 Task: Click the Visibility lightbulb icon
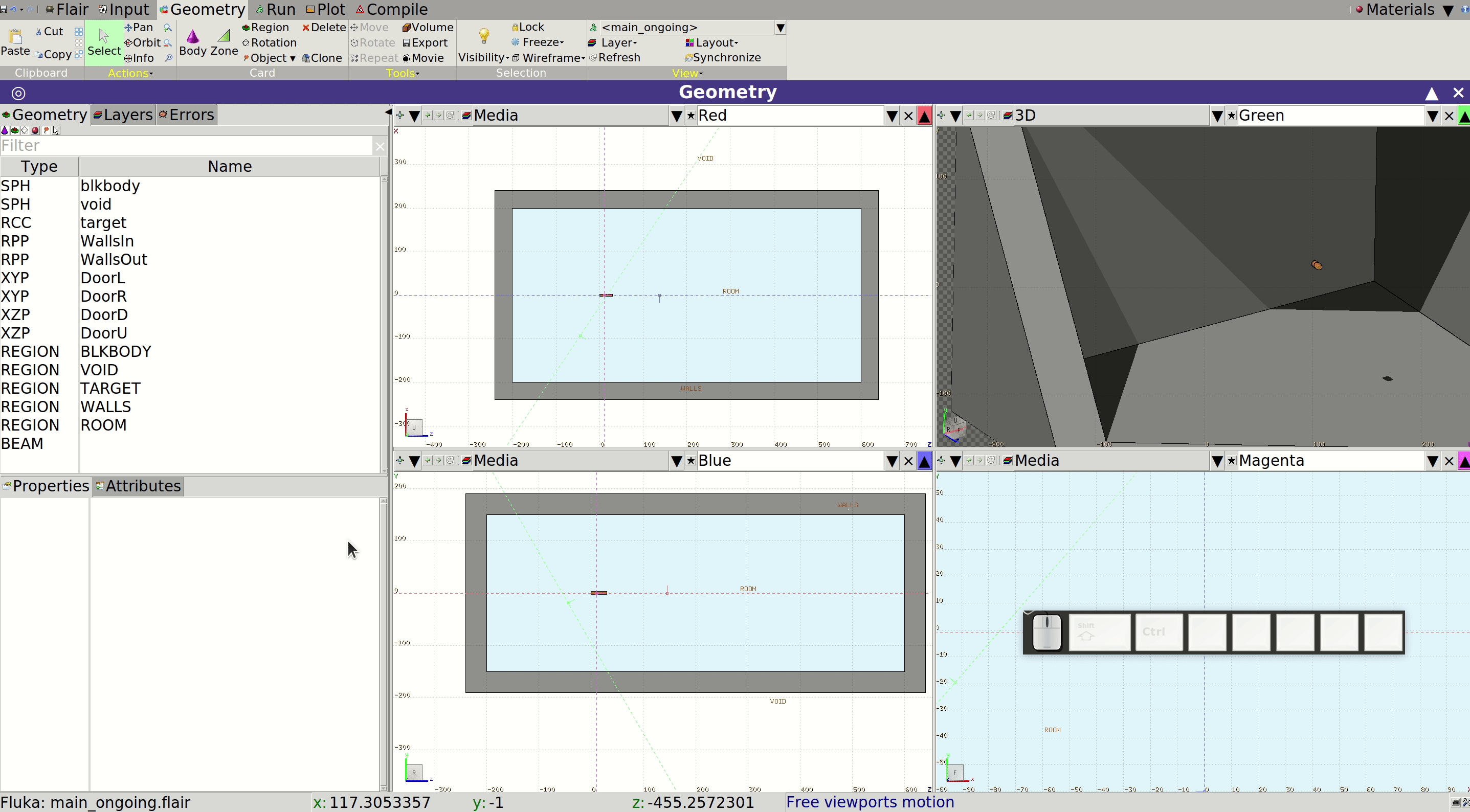click(484, 36)
